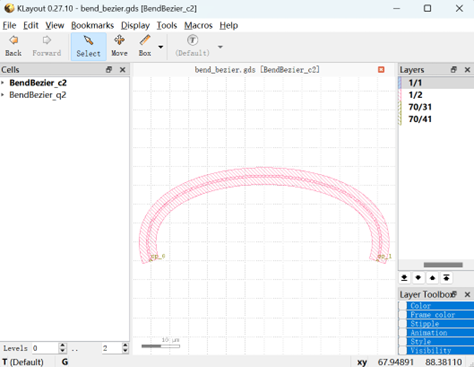Move selected layer up one step

[432, 278]
